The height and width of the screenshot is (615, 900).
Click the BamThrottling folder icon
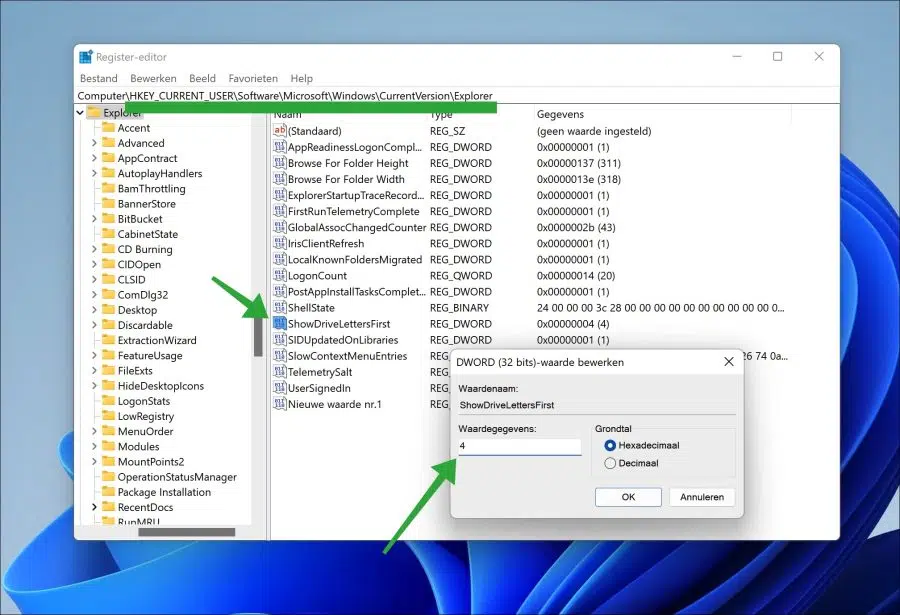point(108,188)
